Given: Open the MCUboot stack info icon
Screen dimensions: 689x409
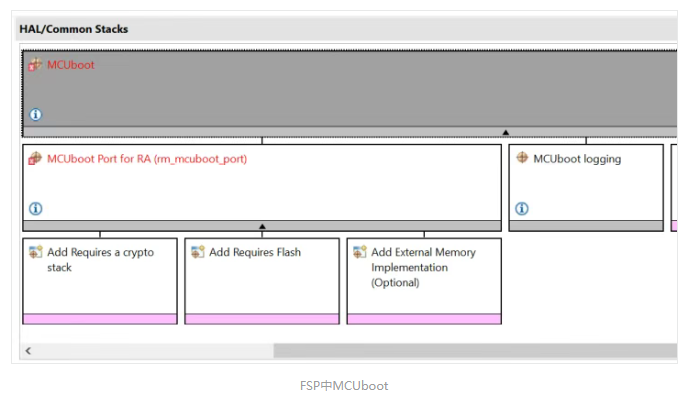Looking at the screenshot, I should (36, 115).
